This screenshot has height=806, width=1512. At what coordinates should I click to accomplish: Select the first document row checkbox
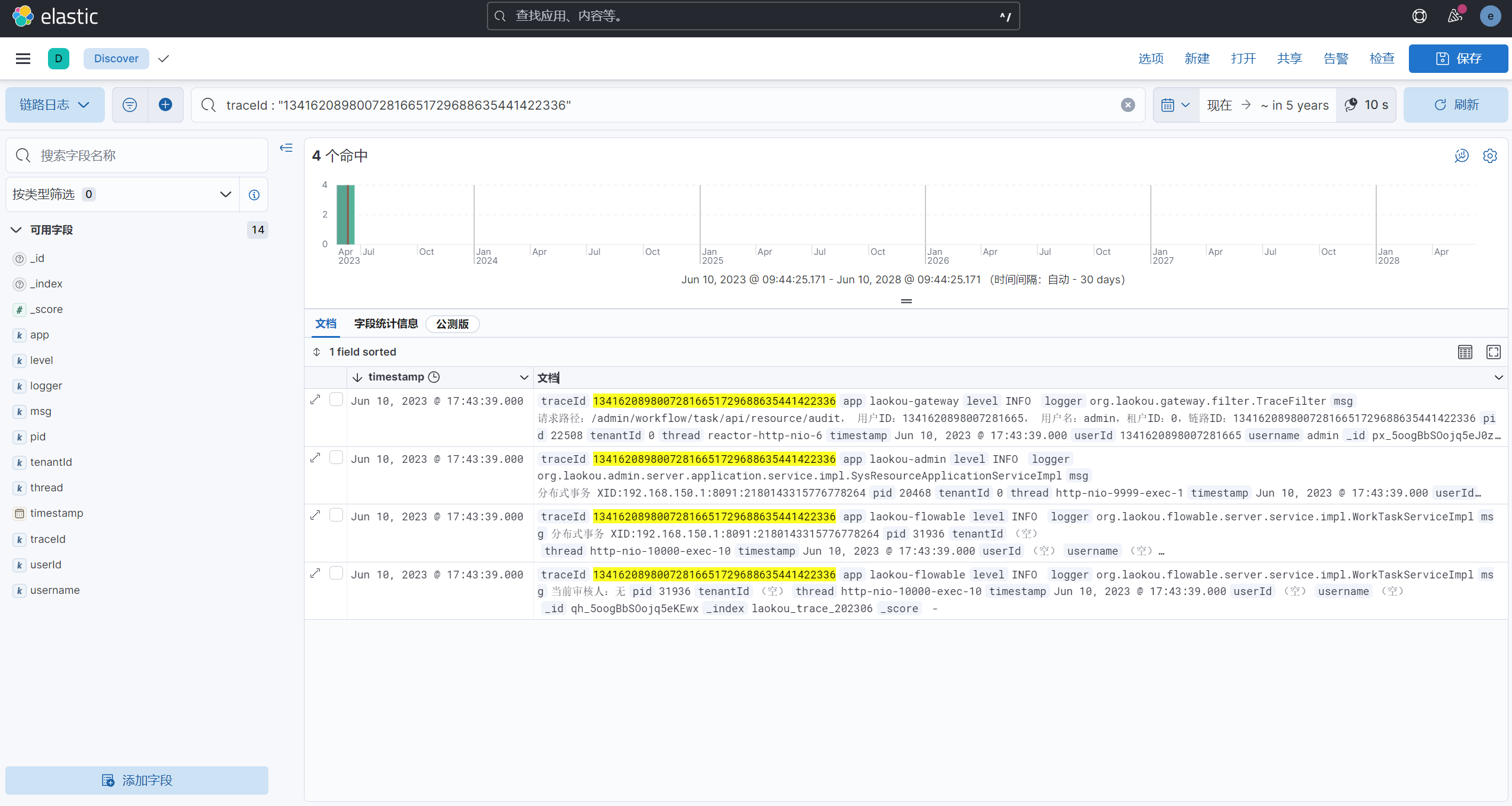tap(336, 399)
